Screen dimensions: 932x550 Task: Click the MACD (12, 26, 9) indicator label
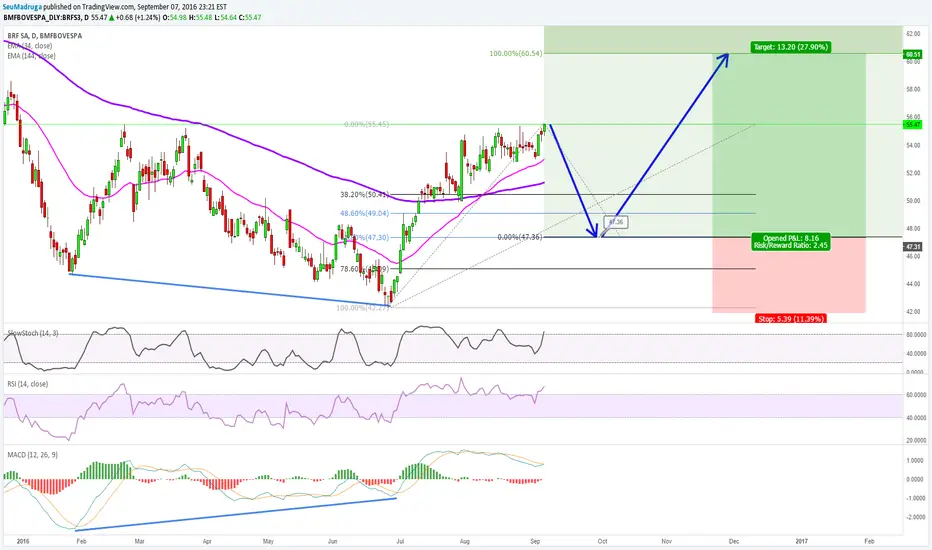(x=33, y=455)
